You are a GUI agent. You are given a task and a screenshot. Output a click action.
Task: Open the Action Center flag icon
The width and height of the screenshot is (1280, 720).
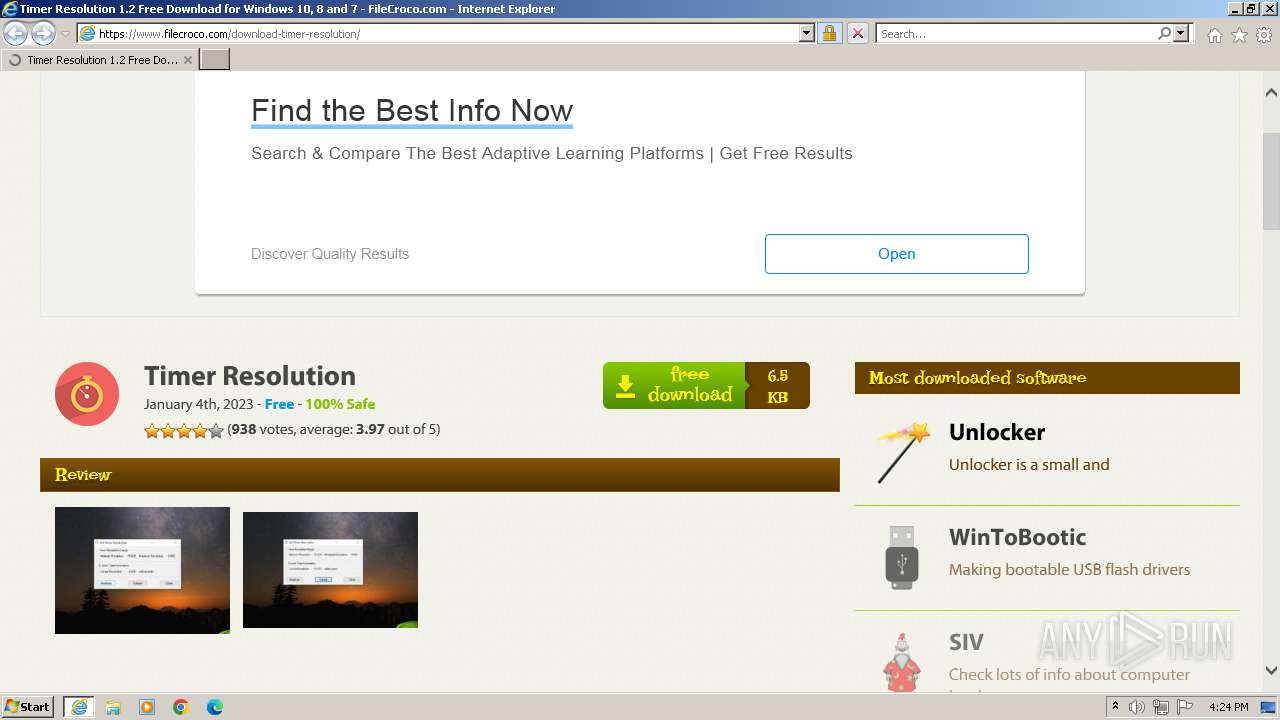[1185, 707]
